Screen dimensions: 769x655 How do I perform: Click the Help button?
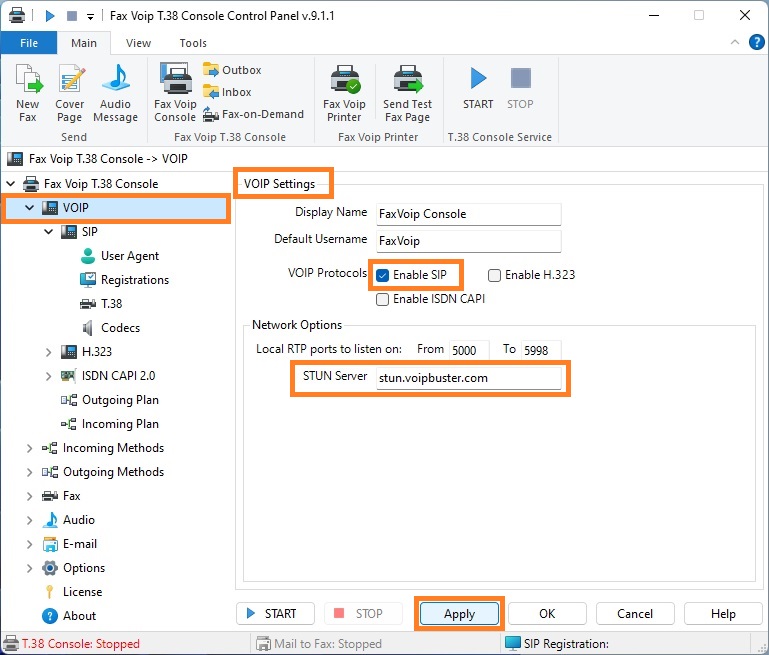point(723,614)
